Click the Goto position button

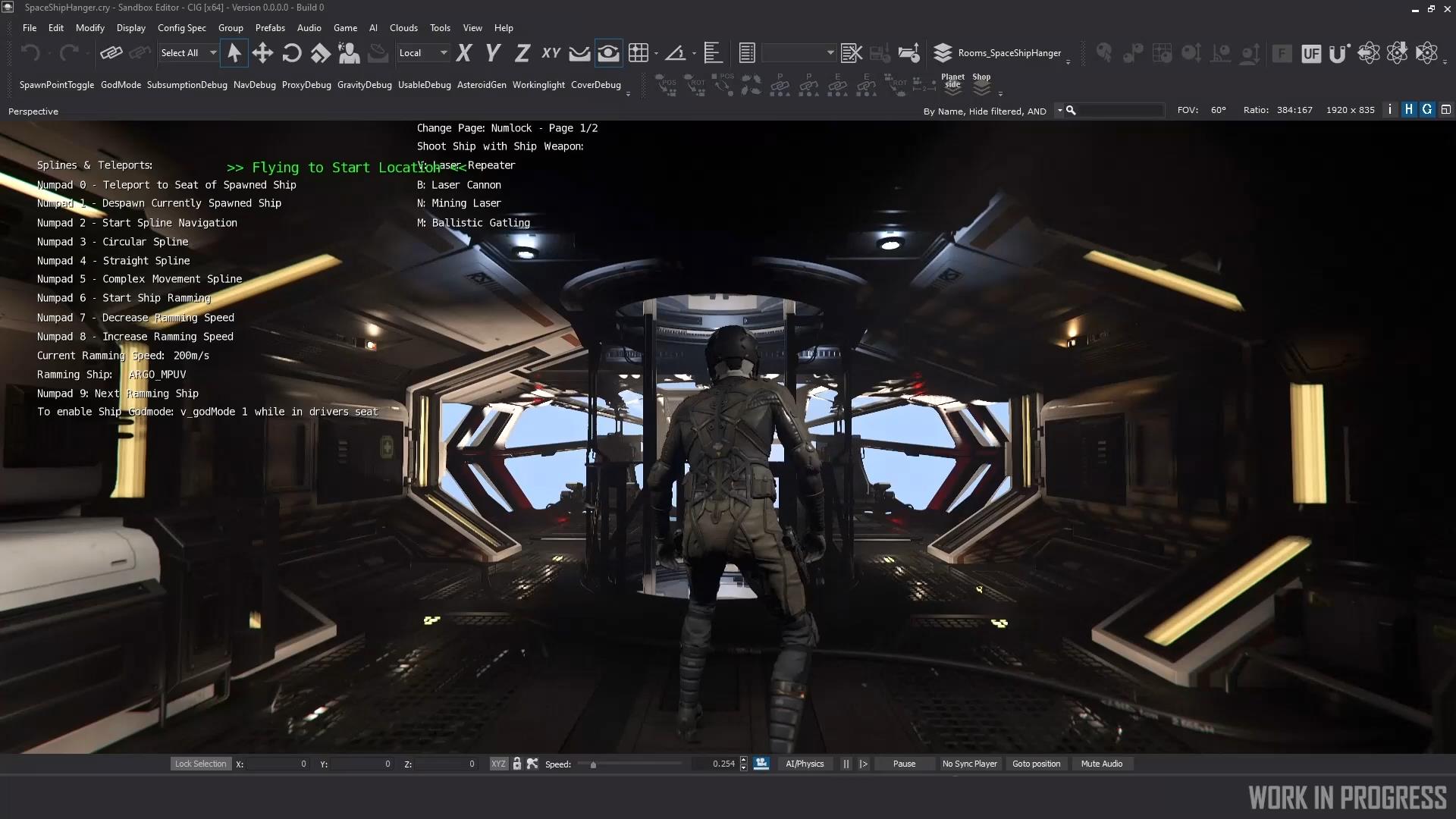tap(1036, 764)
